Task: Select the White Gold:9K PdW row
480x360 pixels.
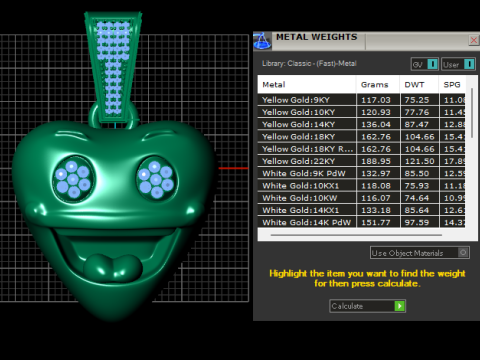Action: 361,173
